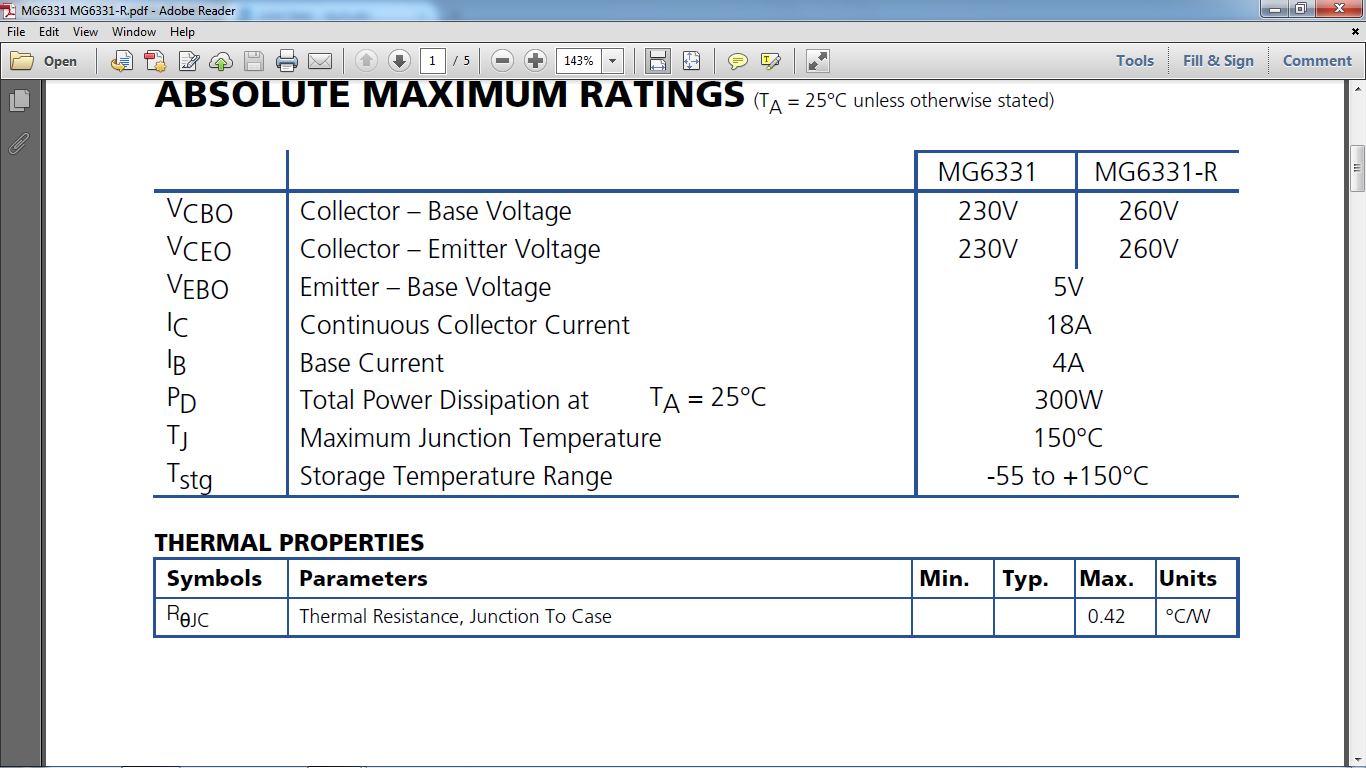Viewport: 1366px width, 768px height.
Task: Click the Save floppy disk icon
Action: (254, 61)
